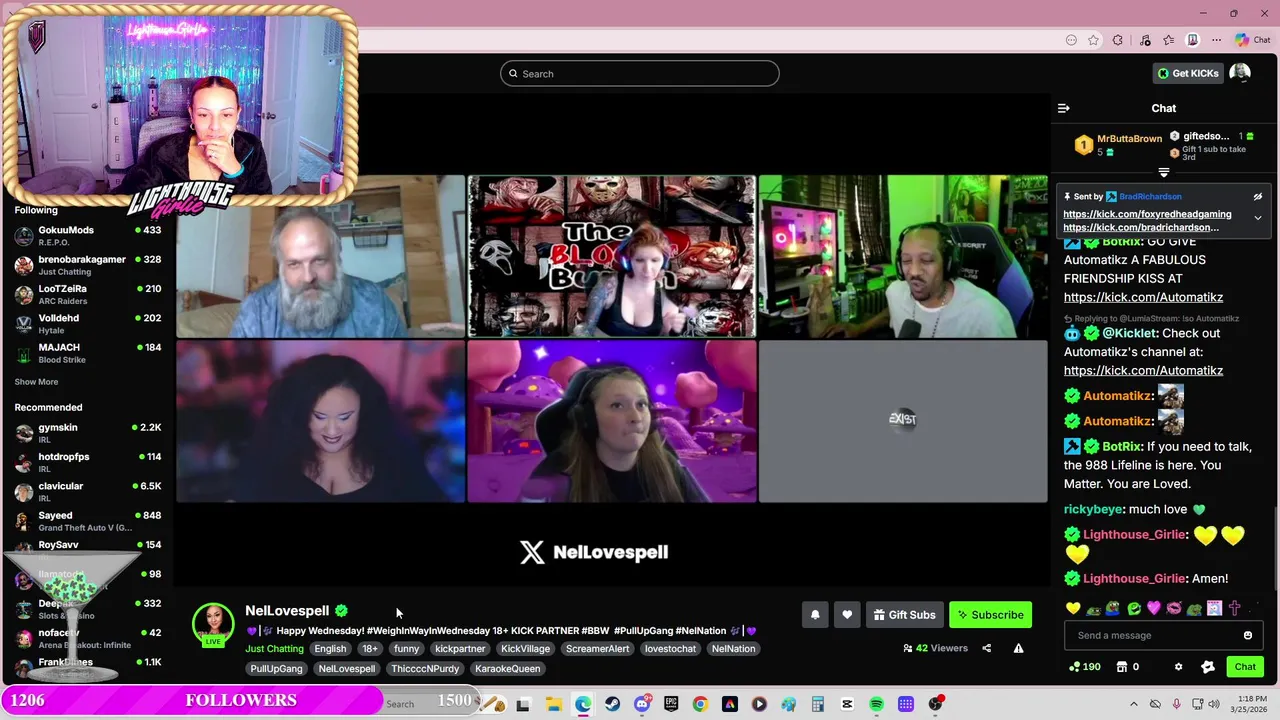Click the green Chat send button
Viewport: 1280px width, 720px height.
tap(1245, 667)
